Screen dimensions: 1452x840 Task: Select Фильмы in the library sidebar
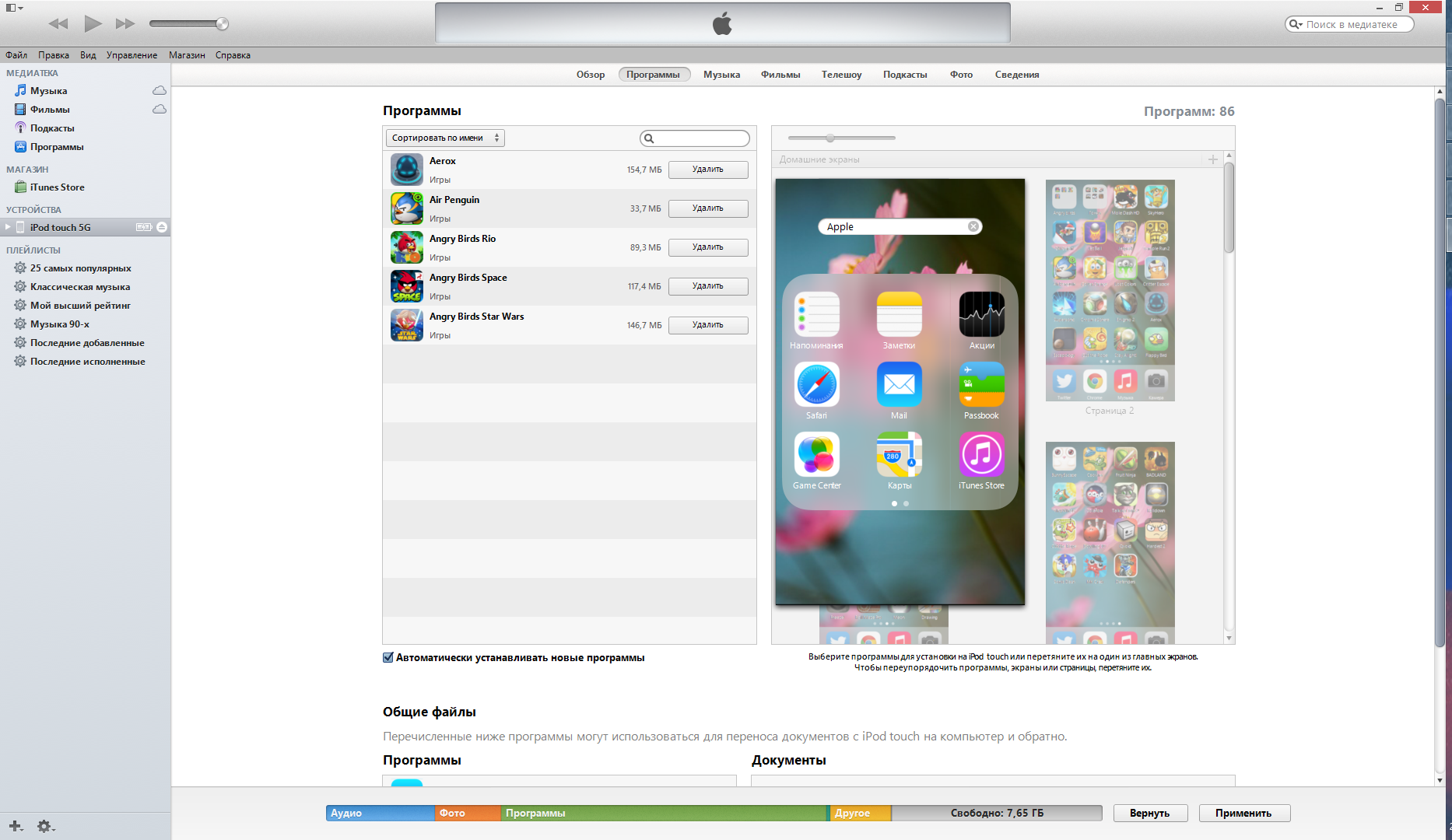point(50,110)
